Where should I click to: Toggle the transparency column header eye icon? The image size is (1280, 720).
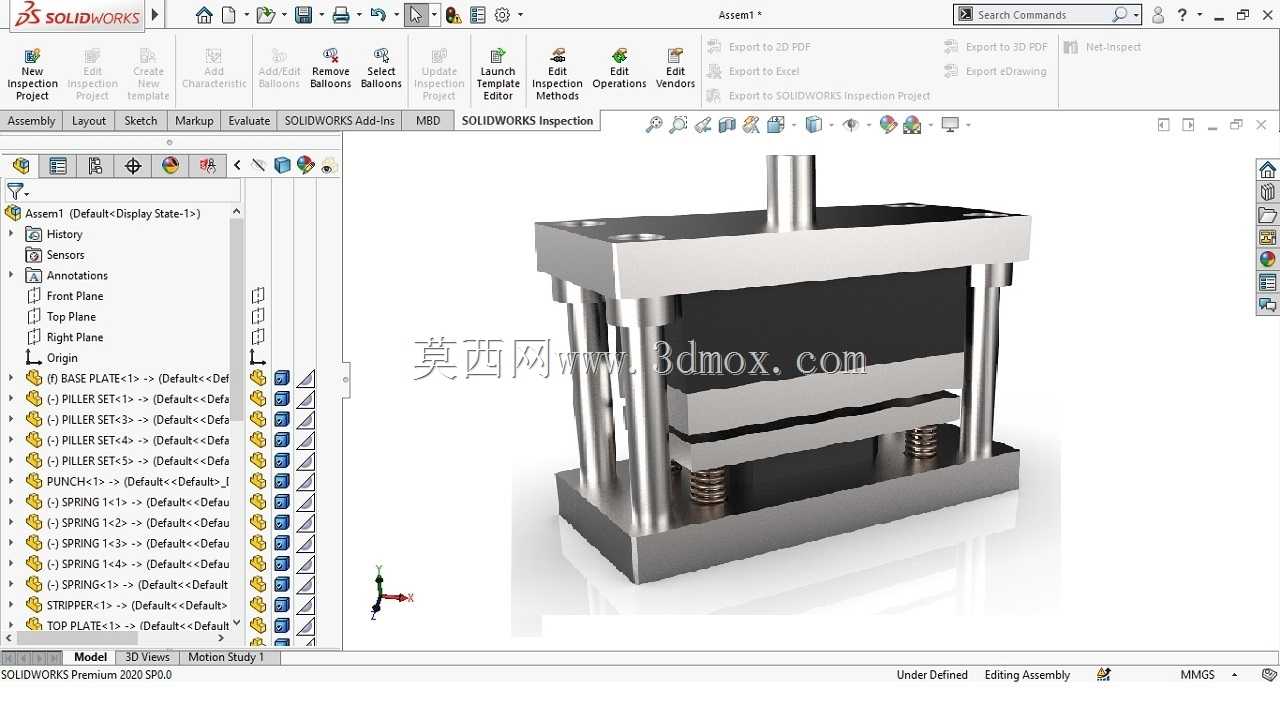327,167
